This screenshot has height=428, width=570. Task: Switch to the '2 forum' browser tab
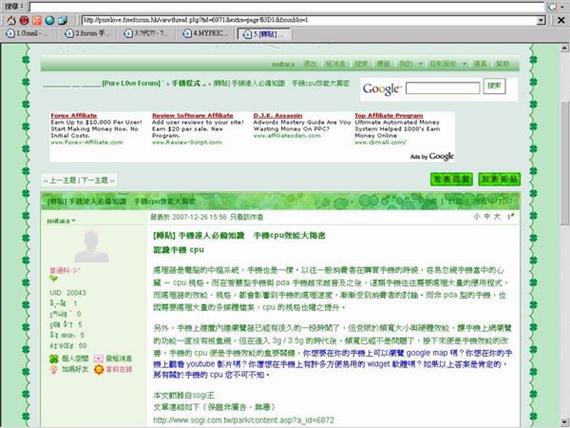tap(88, 33)
